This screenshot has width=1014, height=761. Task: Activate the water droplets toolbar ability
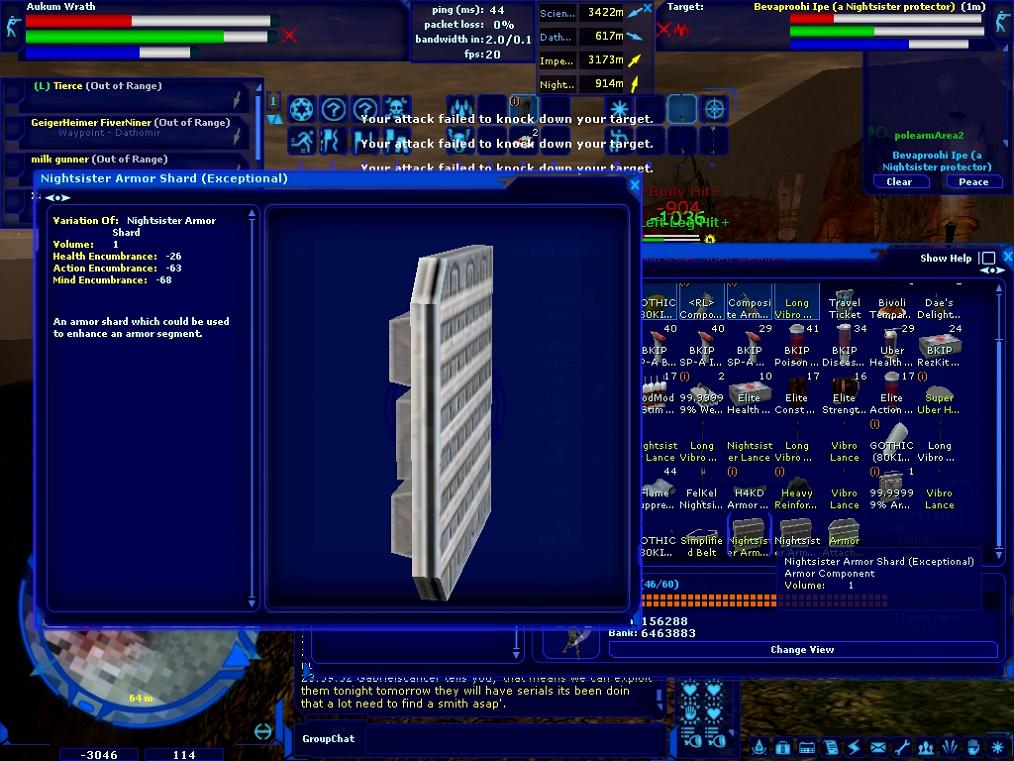(460, 109)
